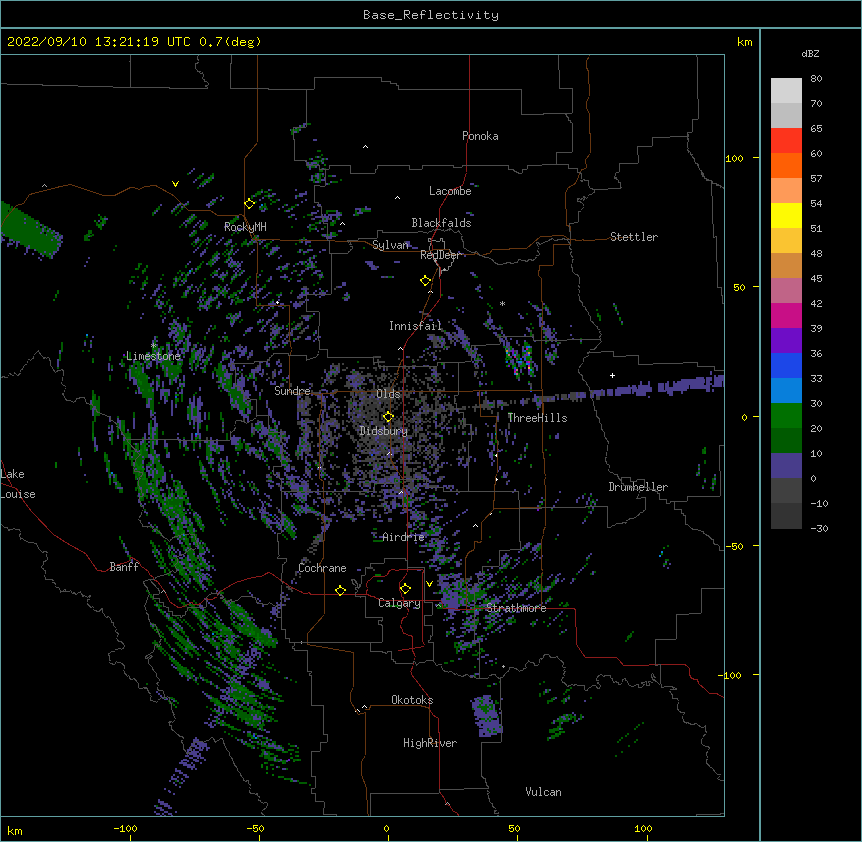Choose the bright green 30-20 dBZ swatch
The image size is (862, 842).
(x=786, y=416)
